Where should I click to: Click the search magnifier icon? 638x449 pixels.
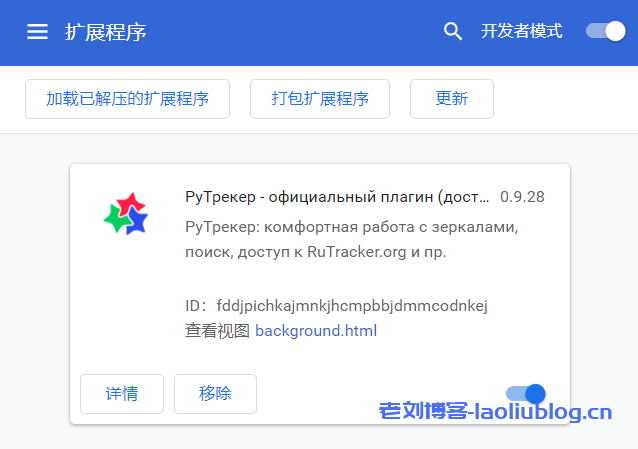[453, 32]
